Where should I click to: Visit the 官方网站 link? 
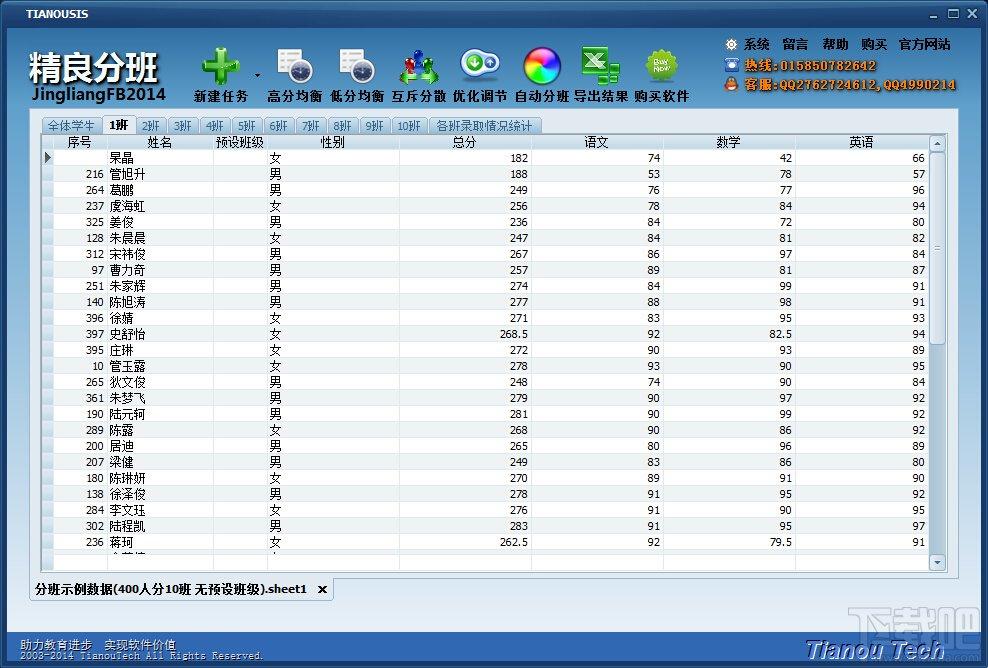coord(924,45)
